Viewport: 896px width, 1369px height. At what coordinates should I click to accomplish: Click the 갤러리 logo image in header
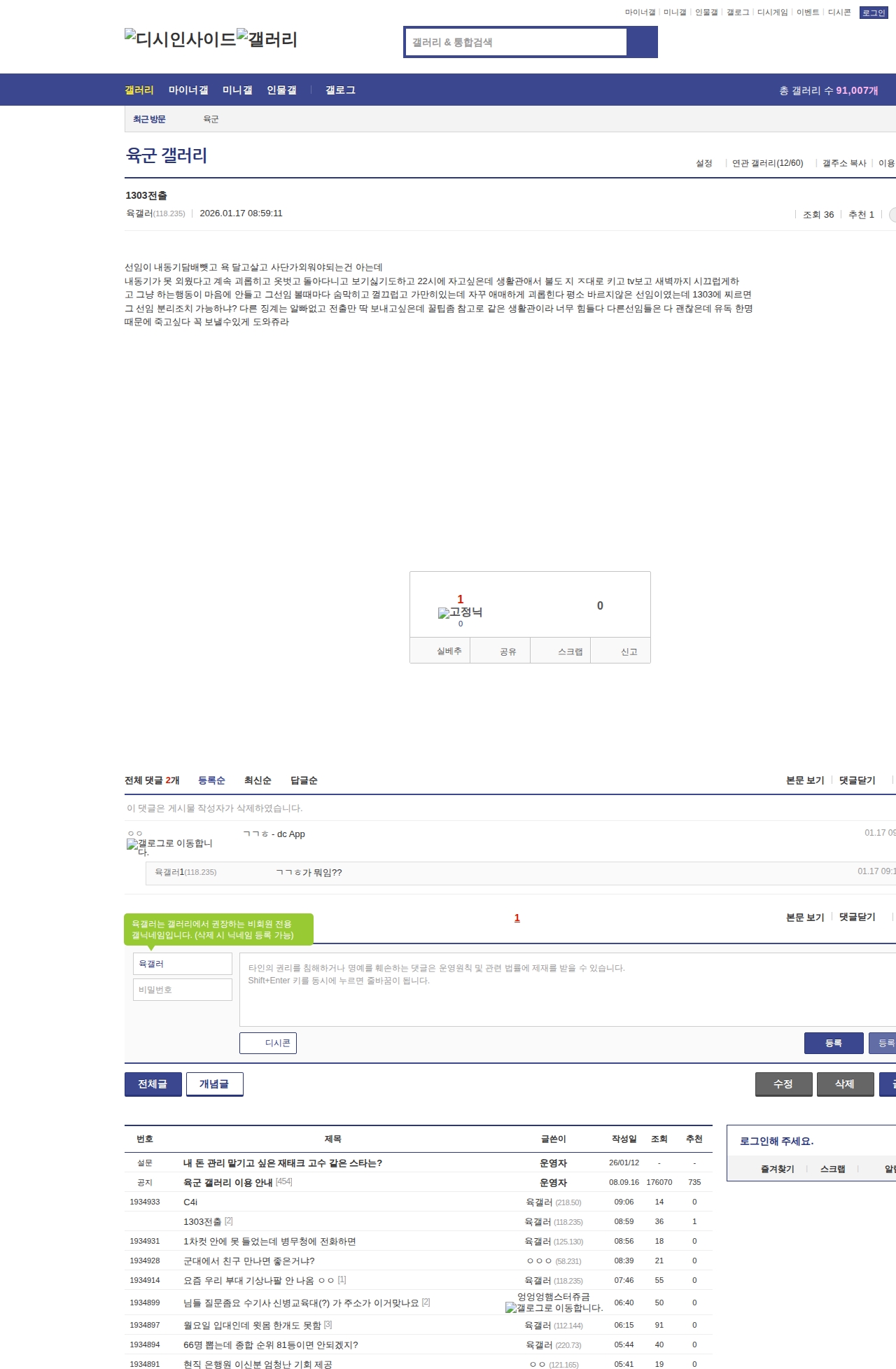pyautogui.click(x=267, y=38)
